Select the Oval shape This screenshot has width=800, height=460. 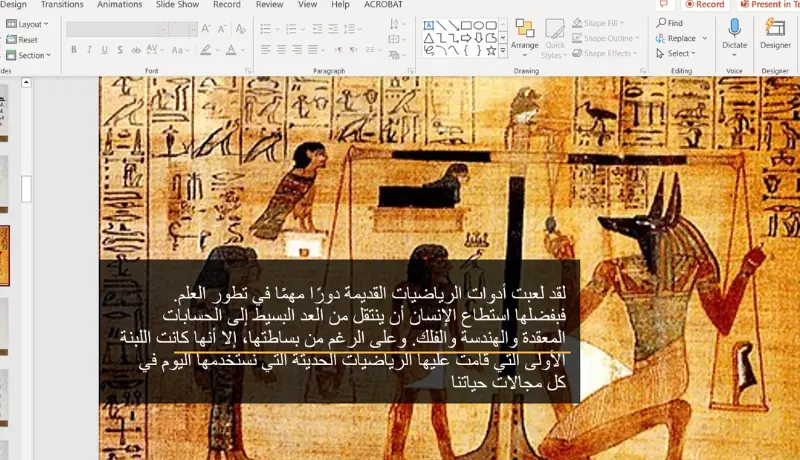[479, 25]
